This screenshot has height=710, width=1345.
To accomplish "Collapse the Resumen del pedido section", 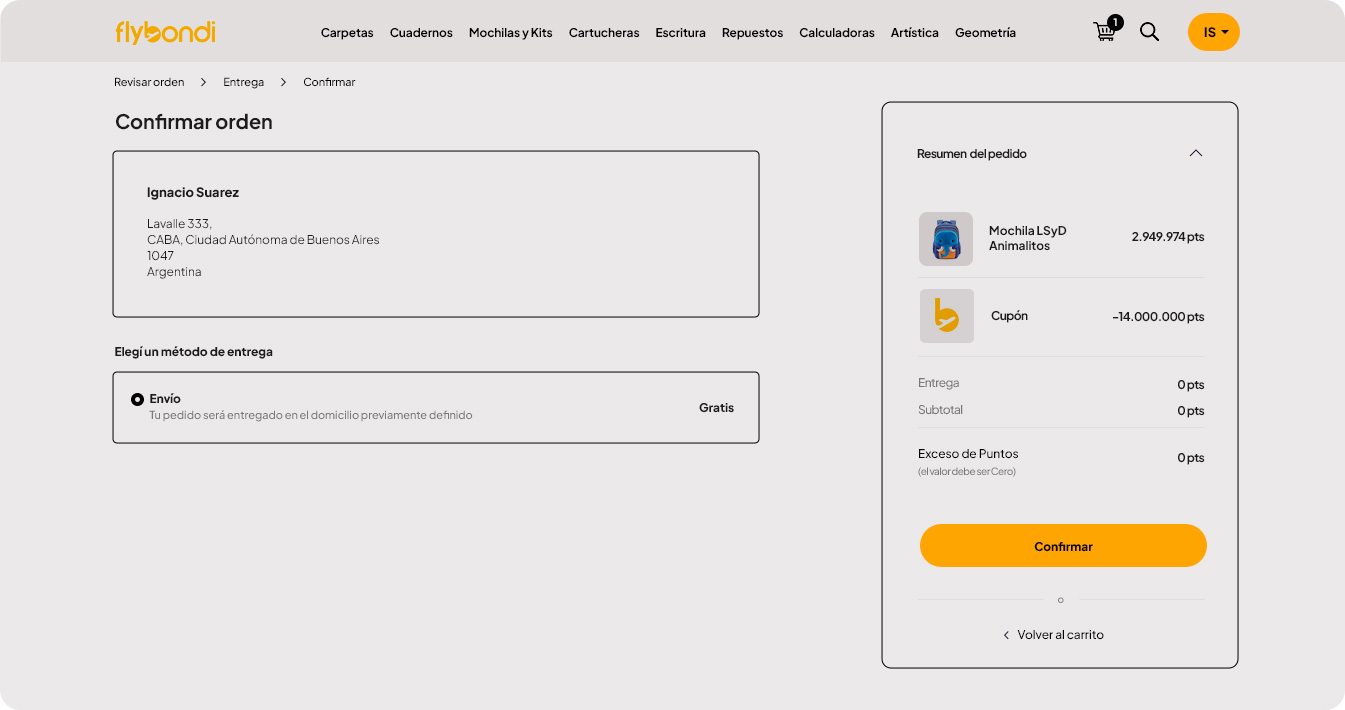I will pyautogui.click(x=1195, y=153).
